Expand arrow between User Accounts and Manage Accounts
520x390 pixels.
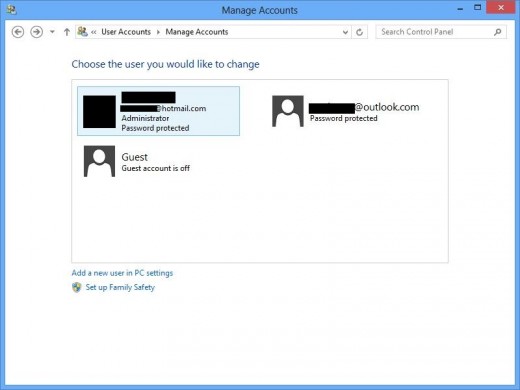tap(158, 32)
